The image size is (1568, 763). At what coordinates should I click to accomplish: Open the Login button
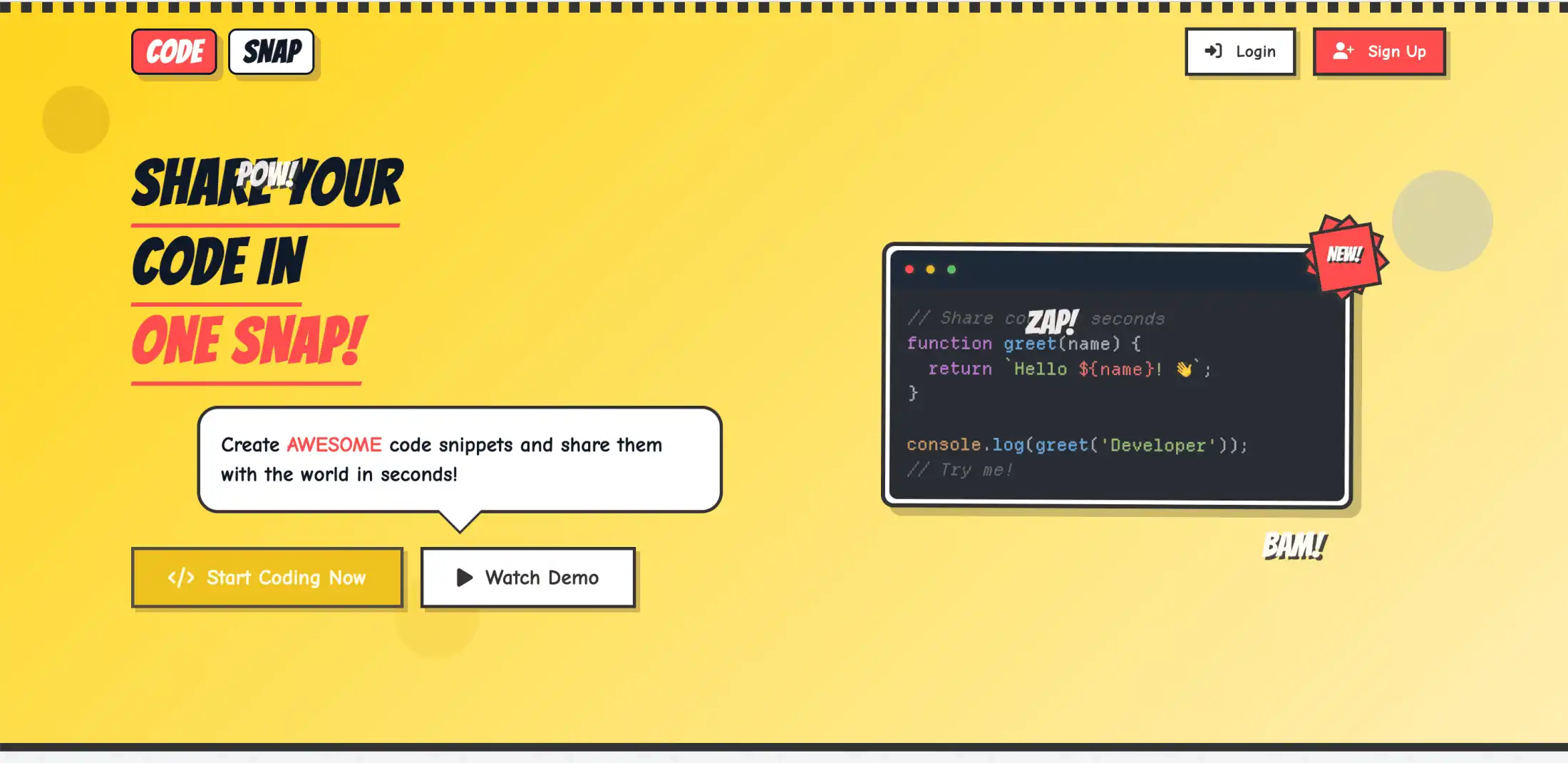[x=1240, y=51]
